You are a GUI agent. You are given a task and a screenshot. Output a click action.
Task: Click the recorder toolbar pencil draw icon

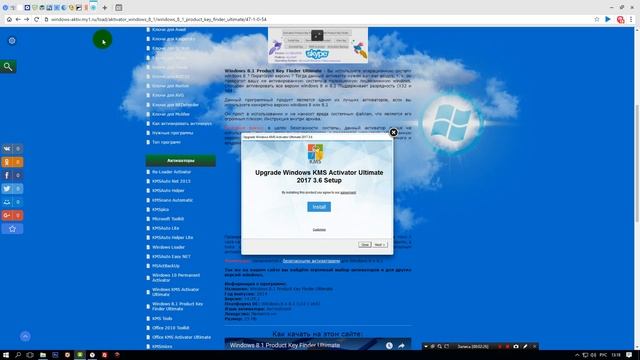(x=525, y=347)
